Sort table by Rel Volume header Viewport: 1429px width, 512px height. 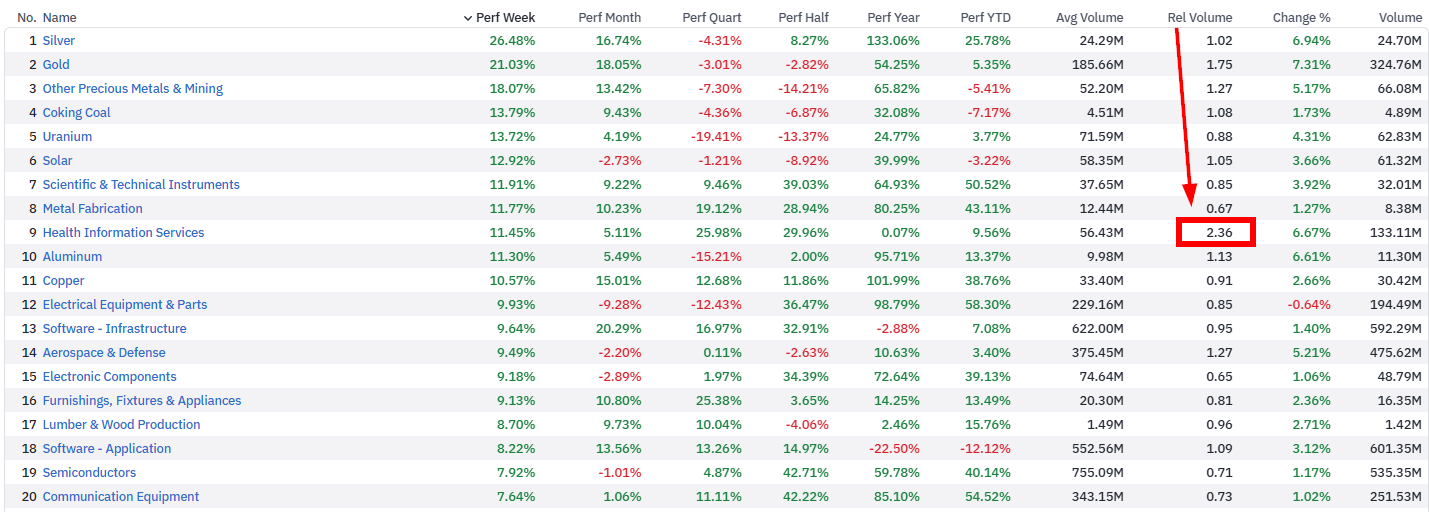tap(1200, 17)
